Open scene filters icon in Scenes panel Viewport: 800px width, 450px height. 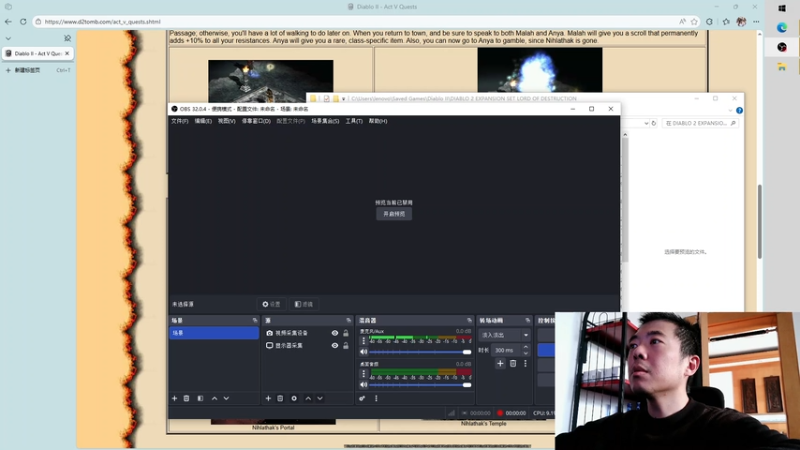click(200, 398)
